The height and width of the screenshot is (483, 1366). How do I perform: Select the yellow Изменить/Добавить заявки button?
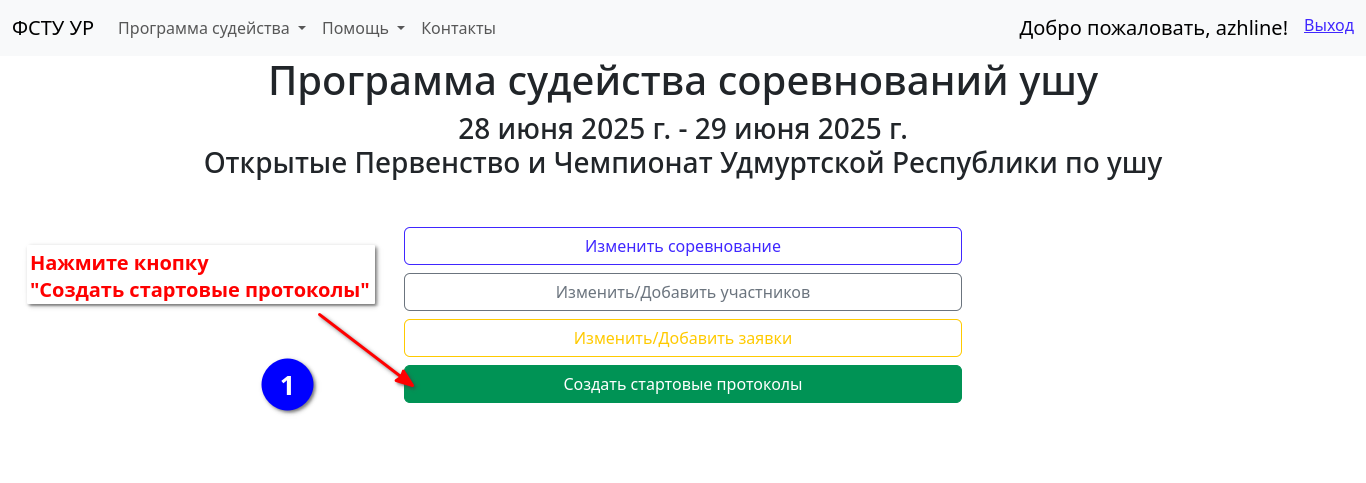pos(682,338)
